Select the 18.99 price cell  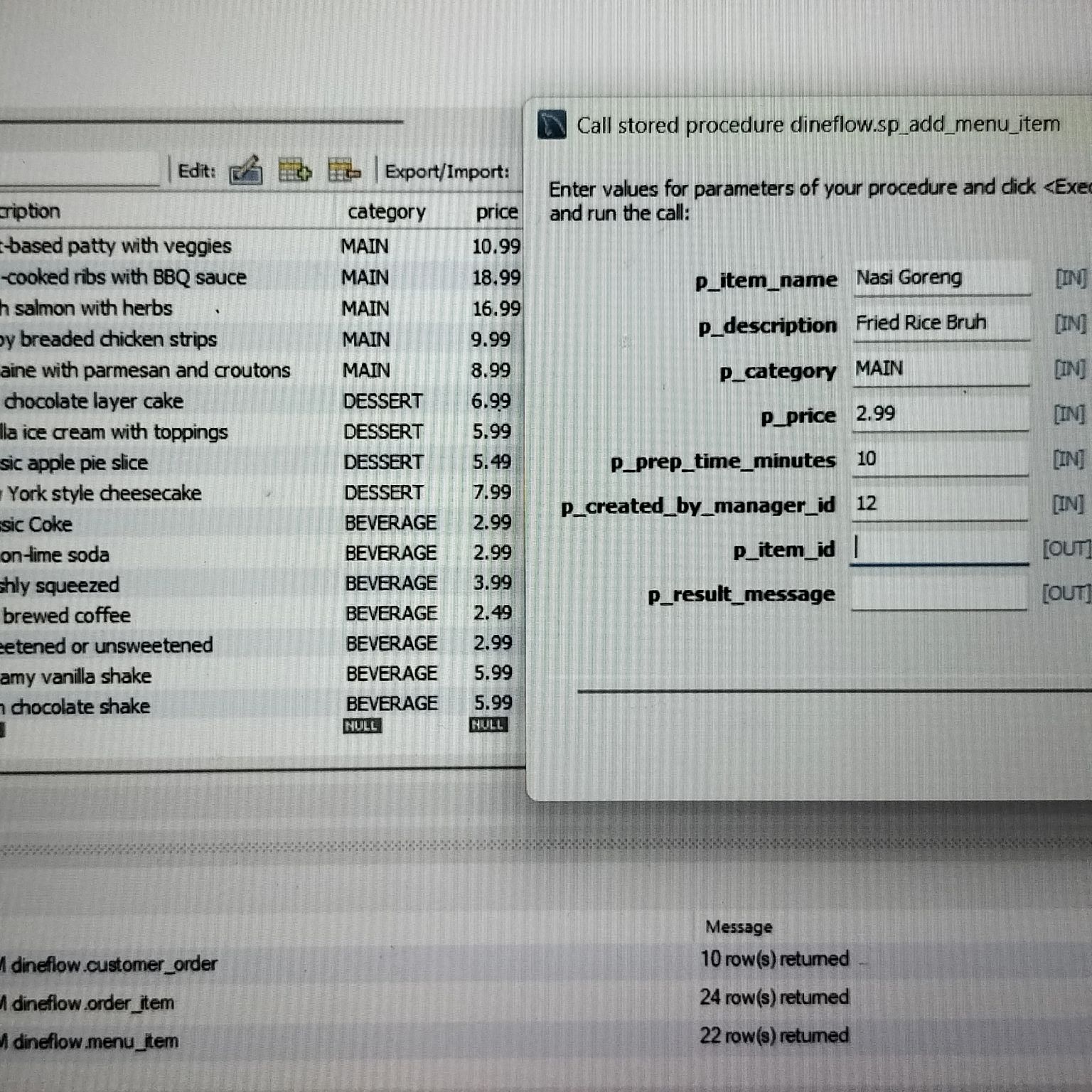click(496, 277)
